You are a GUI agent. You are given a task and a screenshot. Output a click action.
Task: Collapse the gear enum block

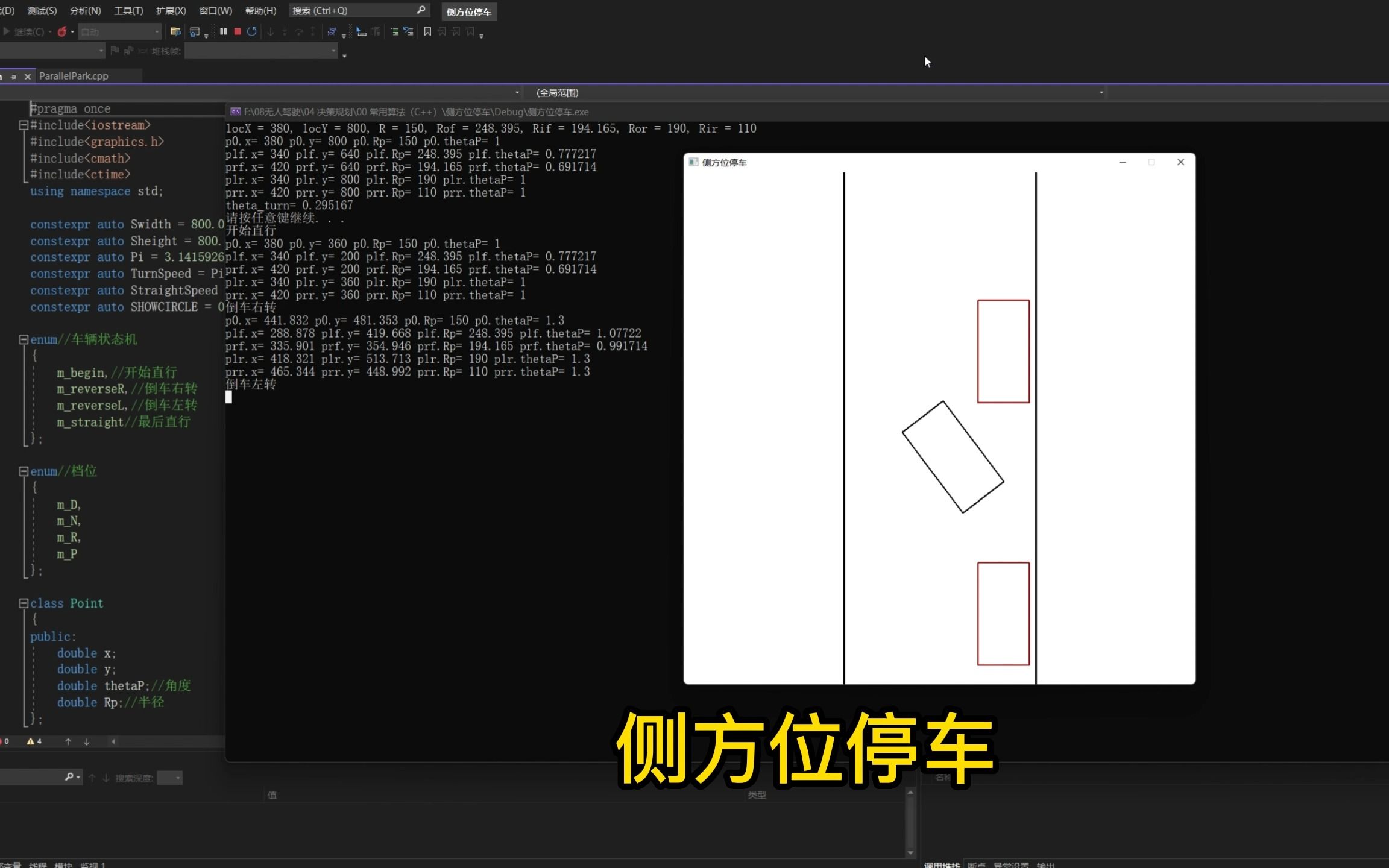click(24, 471)
